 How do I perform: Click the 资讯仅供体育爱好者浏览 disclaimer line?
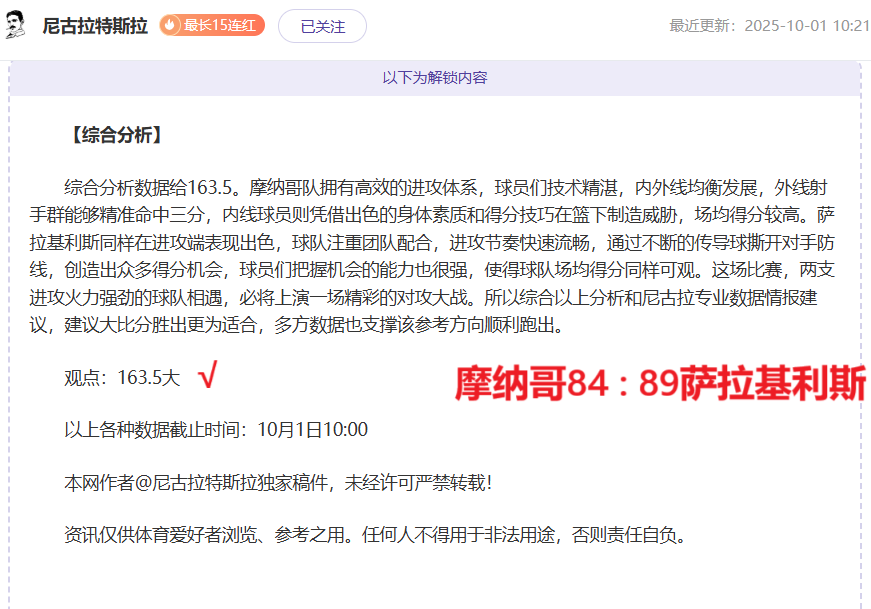click(x=200, y=535)
